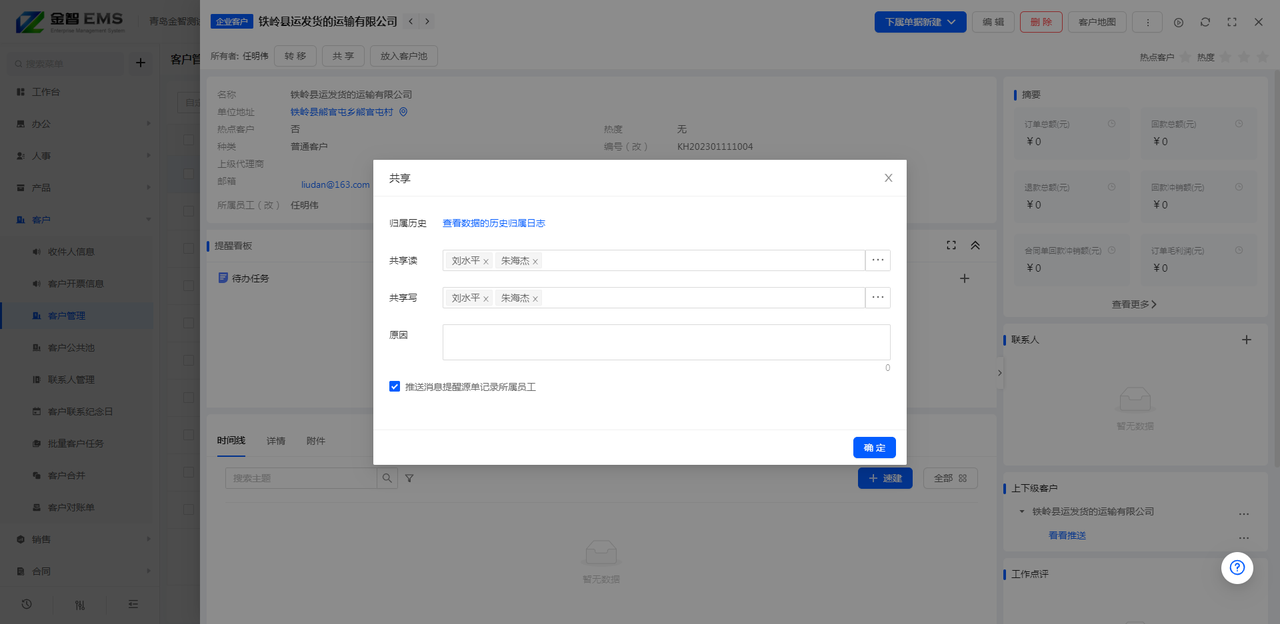
Task: Click inside the 共享读 tag input field
Action: click(x=654, y=260)
